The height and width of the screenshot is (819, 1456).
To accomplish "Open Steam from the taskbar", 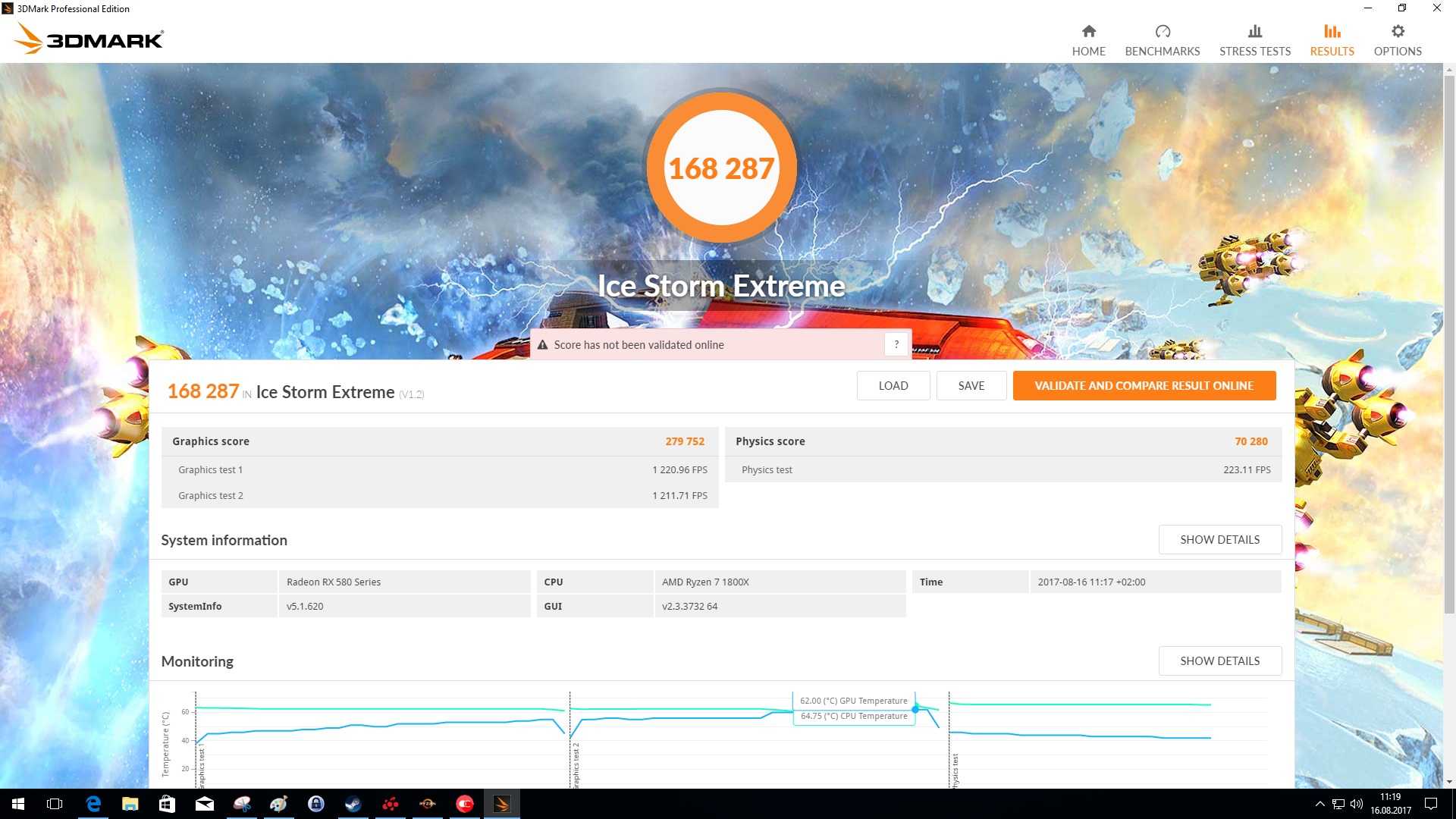I will point(353,804).
